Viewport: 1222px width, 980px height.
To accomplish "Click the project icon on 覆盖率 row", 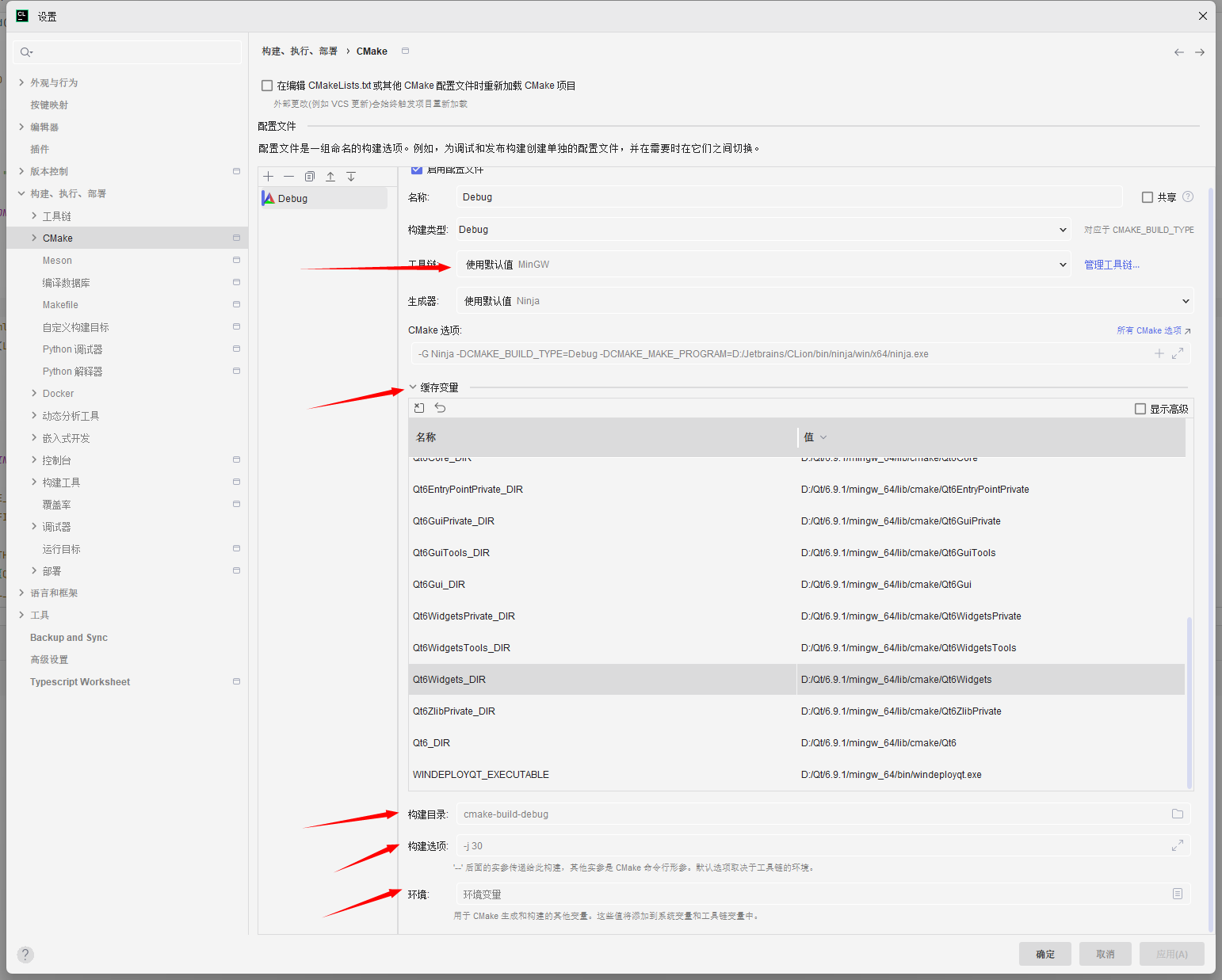I will (x=236, y=504).
